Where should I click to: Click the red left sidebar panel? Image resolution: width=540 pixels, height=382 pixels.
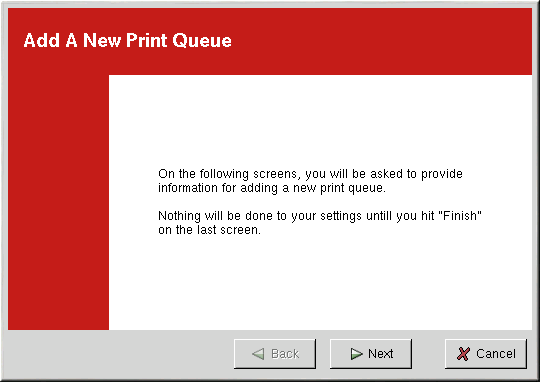pyautogui.click(x=58, y=202)
